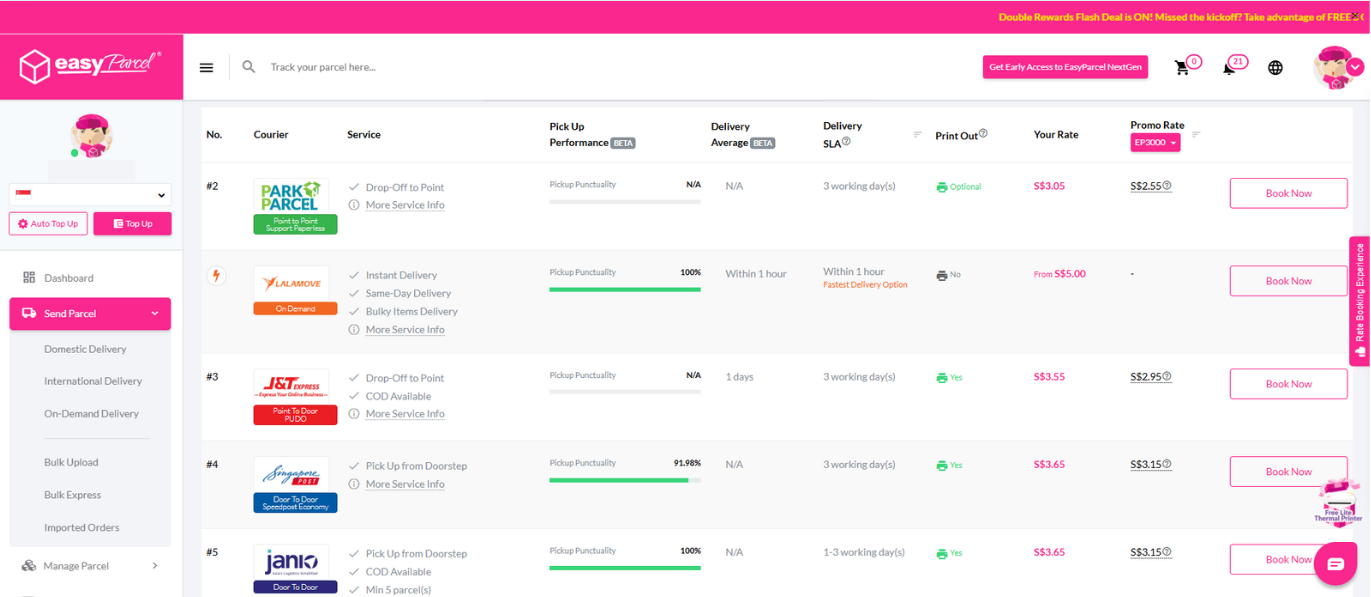Viewport: 1371px width, 597px height.
Task: Click info icon beside S$2.55 promo rate
Action: pyautogui.click(x=1167, y=186)
